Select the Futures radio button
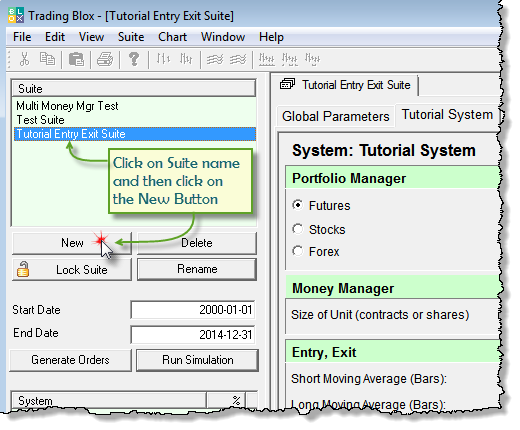Screen dimensions: 520x430 [298, 205]
